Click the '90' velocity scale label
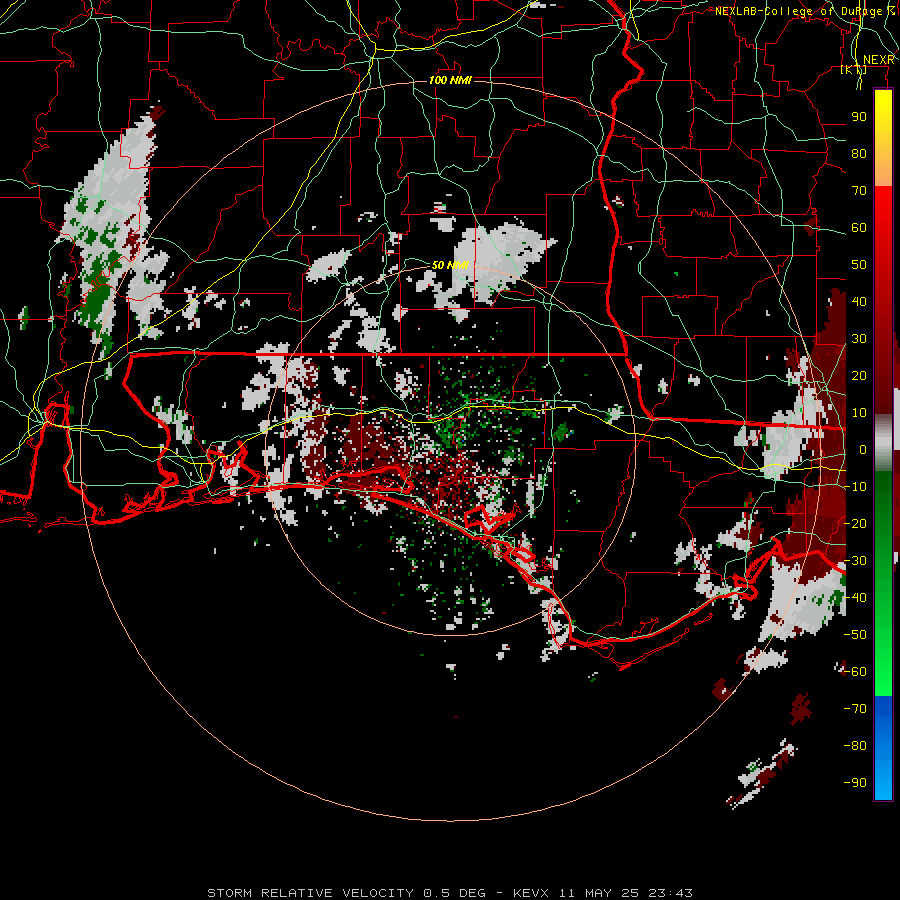Viewport: 900px width, 900px height. click(859, 117)
